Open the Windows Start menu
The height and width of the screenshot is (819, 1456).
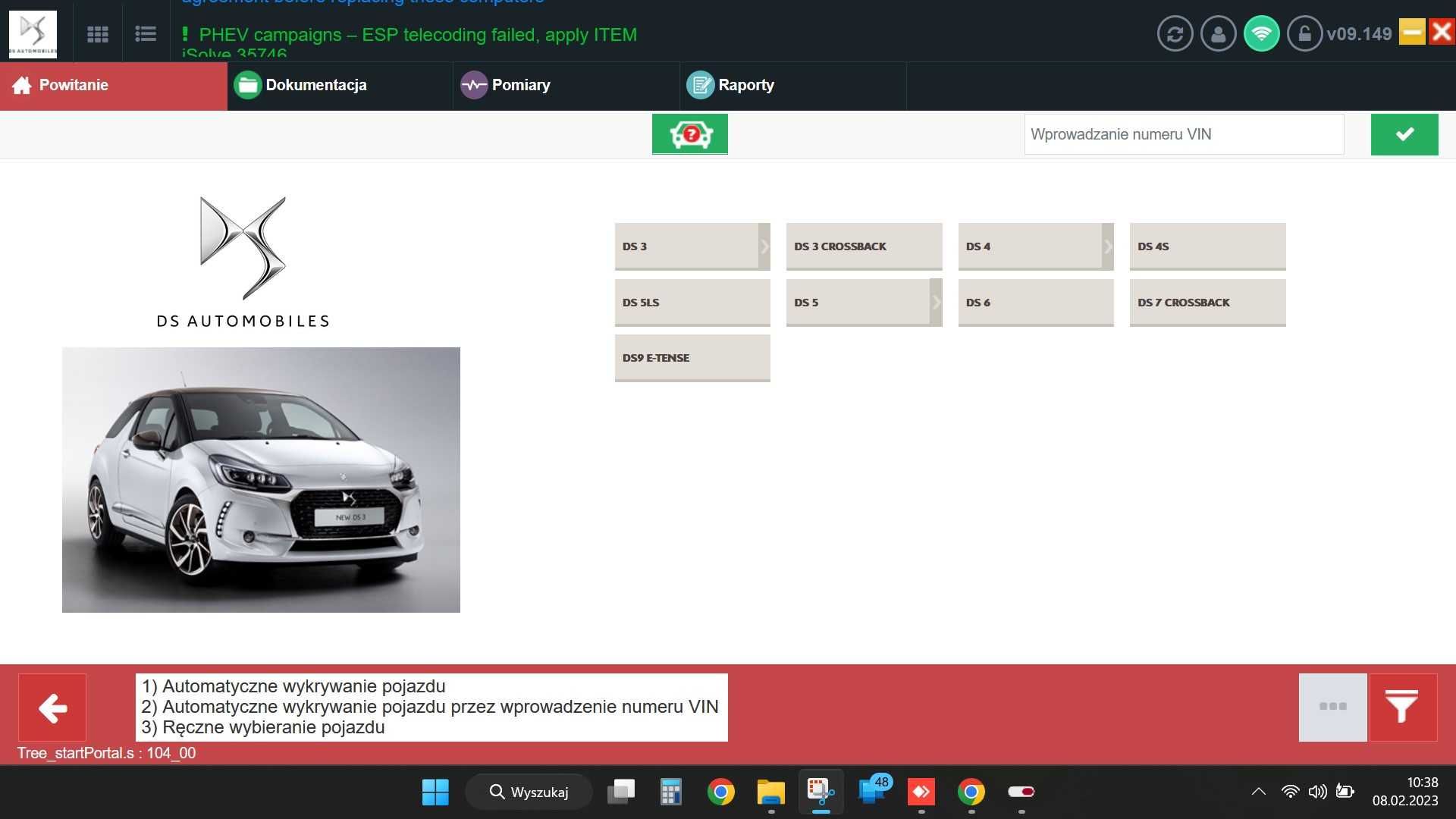click(435, 792)
